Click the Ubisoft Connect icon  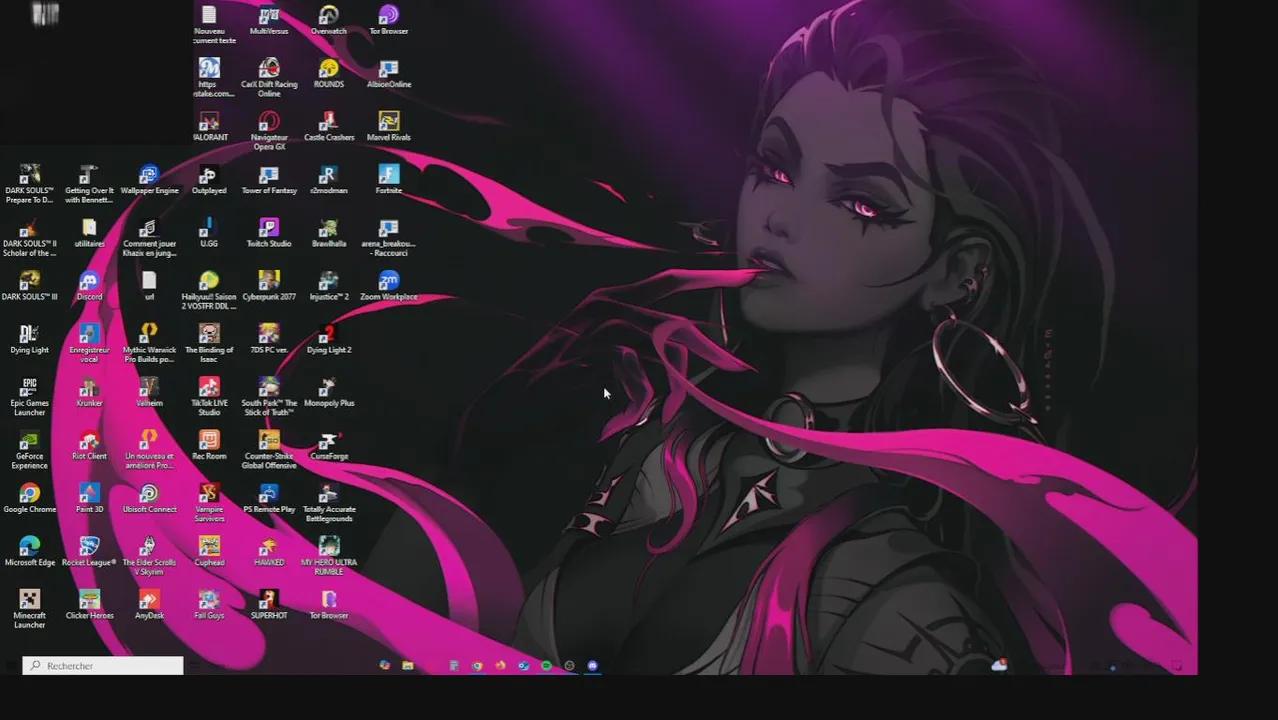pos(149,498)
